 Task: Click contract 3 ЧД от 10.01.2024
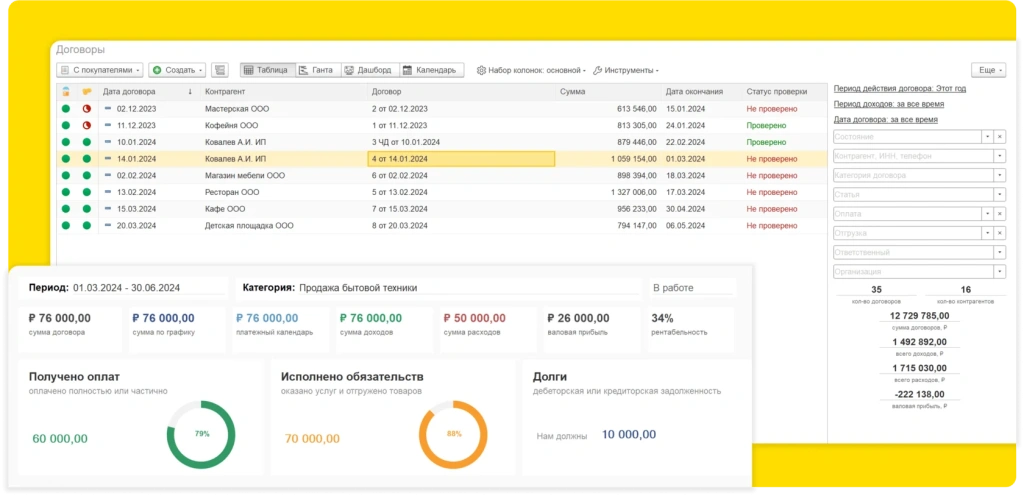(x=406, y=142)
